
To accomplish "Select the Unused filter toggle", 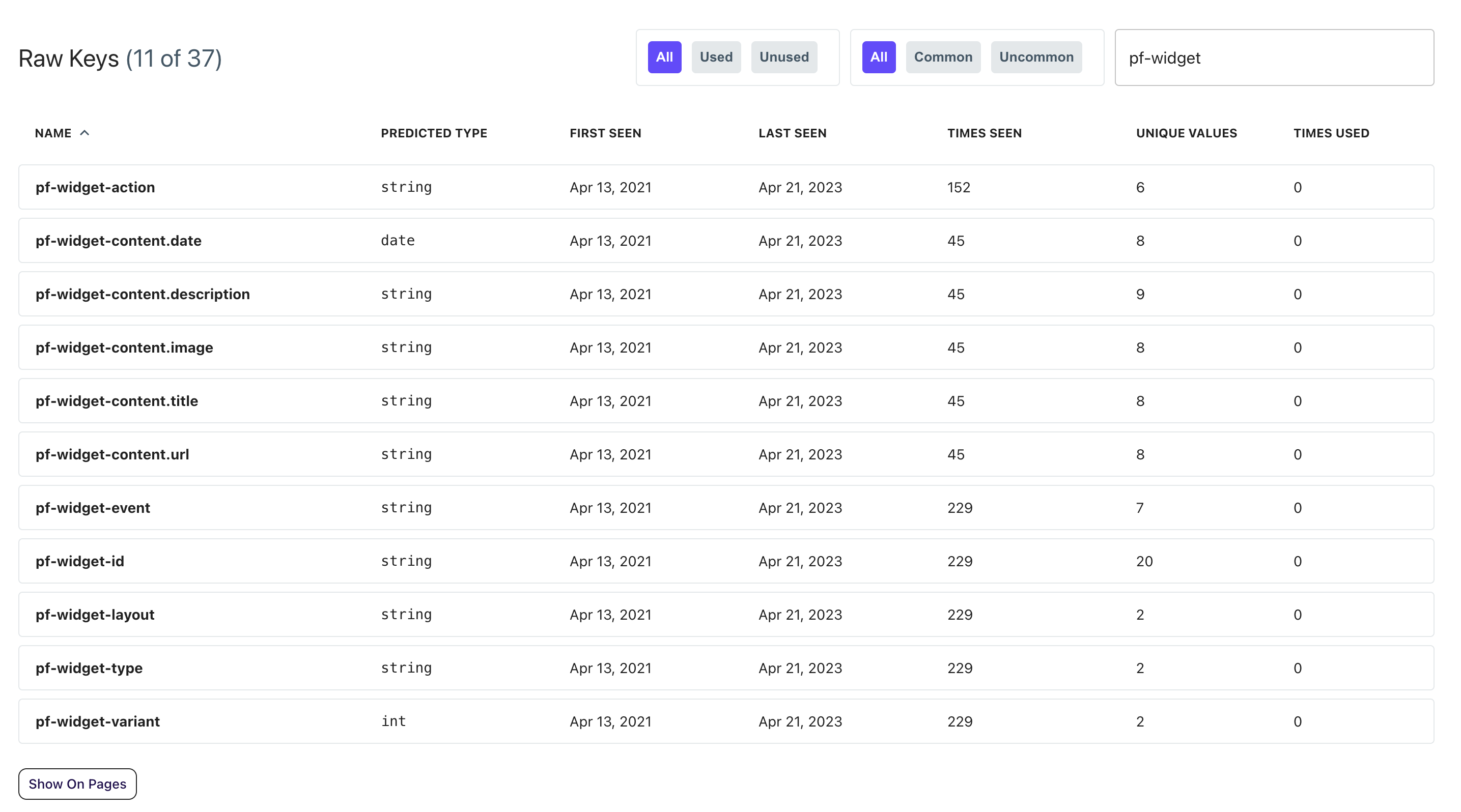I will point(784,57).
